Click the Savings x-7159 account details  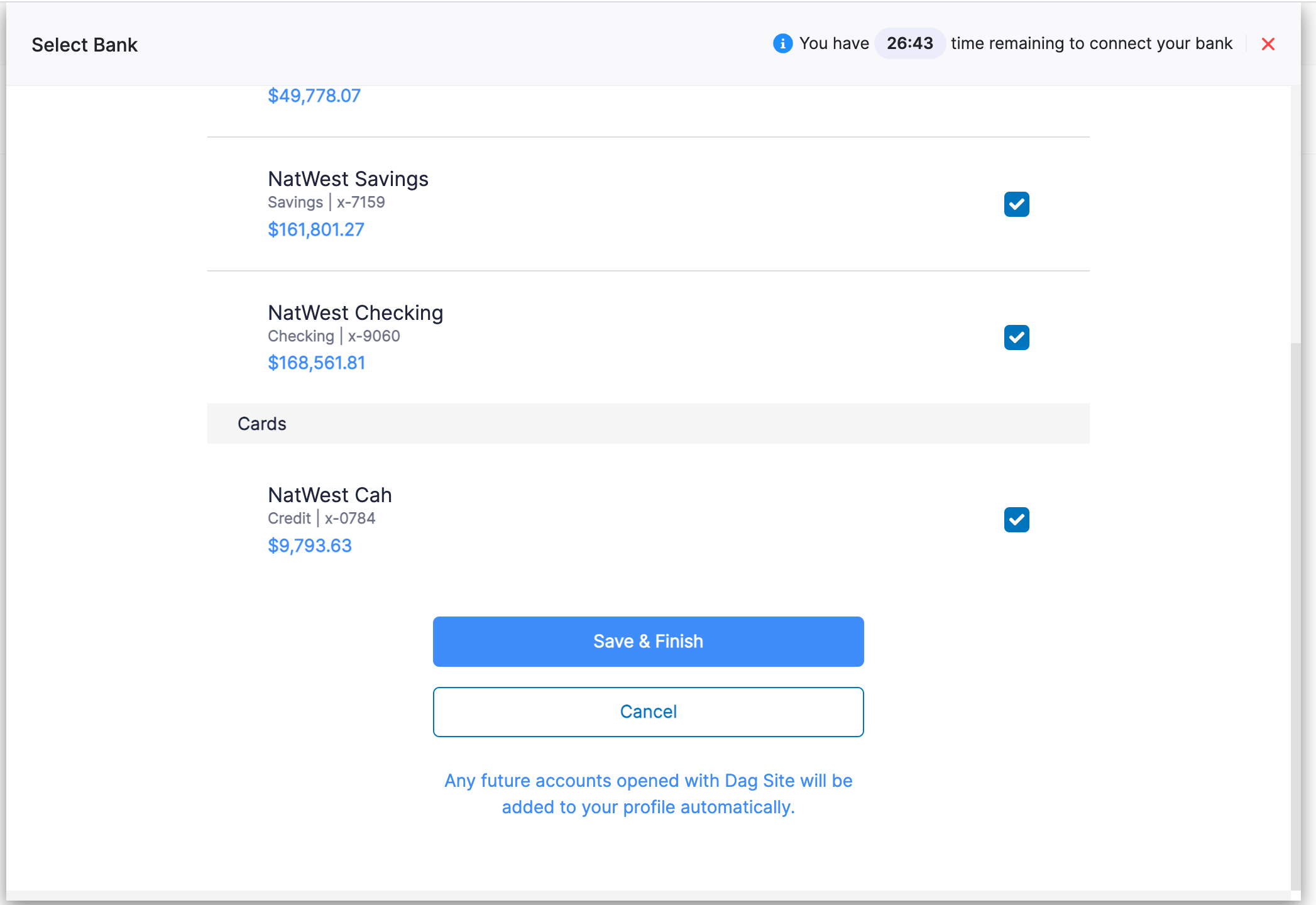point(326,202)
